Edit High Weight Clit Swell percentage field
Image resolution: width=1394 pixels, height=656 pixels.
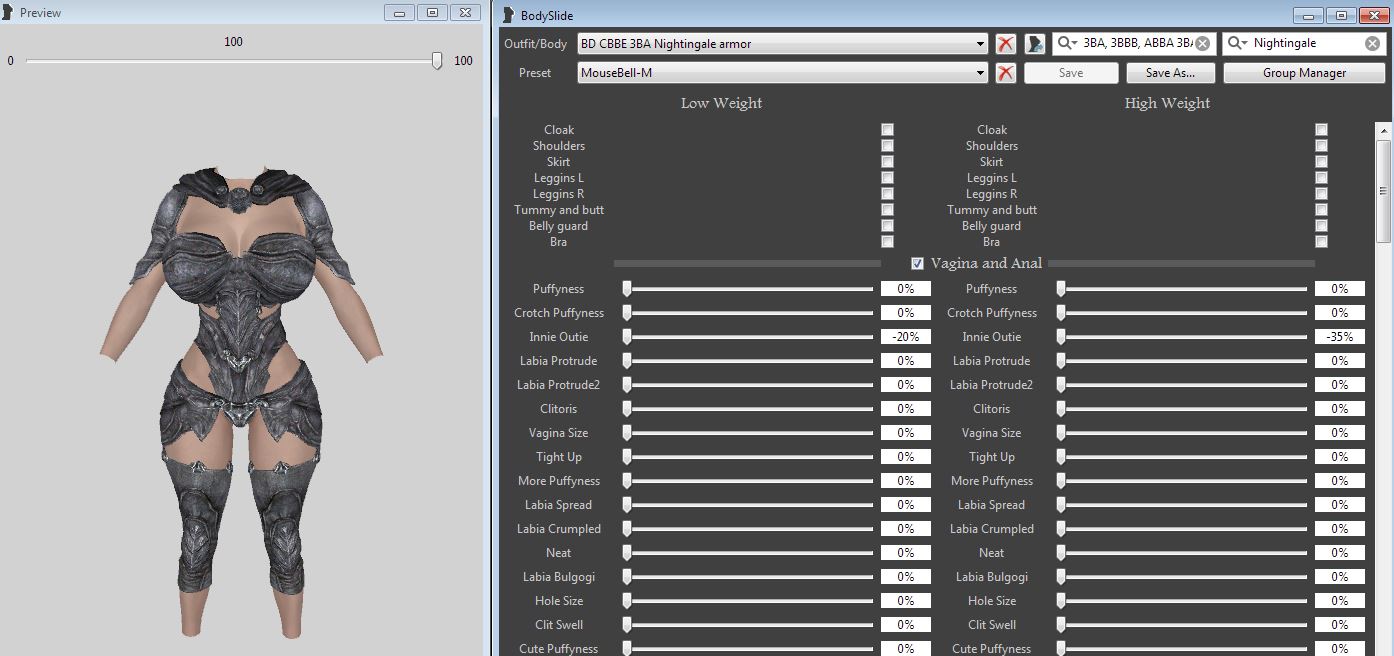1339,625
